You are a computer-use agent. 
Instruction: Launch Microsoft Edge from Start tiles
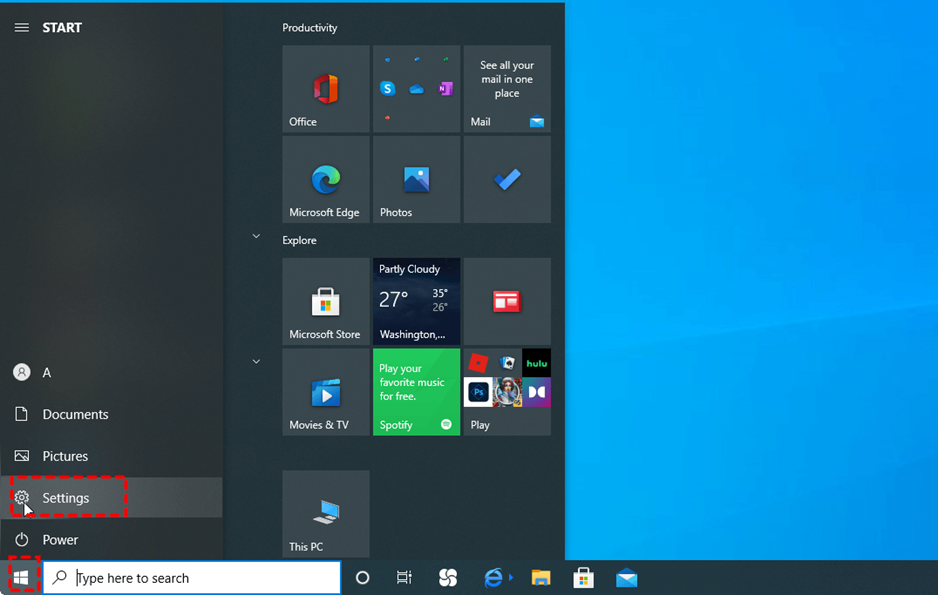pos(326,180)
